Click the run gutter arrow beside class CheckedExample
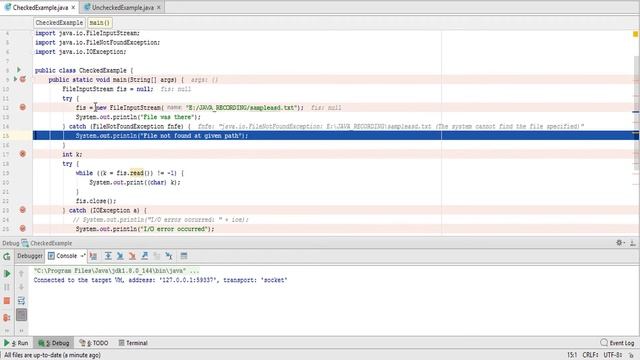640x360 pixels. (x=18, y=70)
